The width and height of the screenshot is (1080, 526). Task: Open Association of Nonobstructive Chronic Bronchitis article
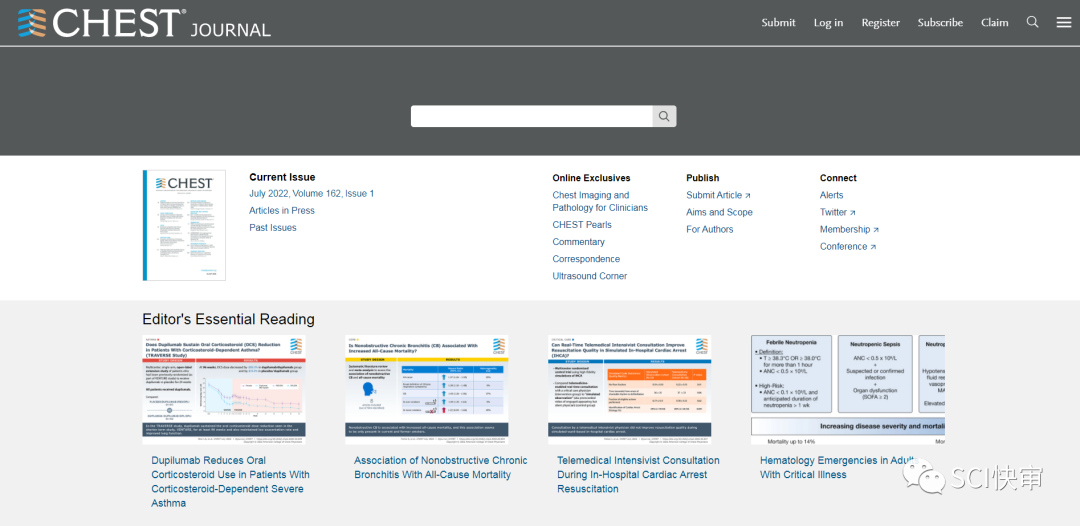[441, 467]
